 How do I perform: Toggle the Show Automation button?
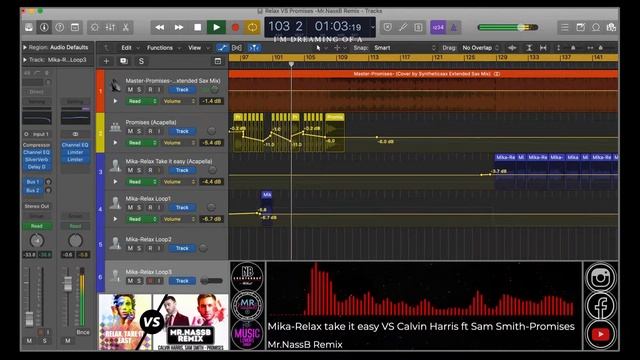click(x=222, y=48)
